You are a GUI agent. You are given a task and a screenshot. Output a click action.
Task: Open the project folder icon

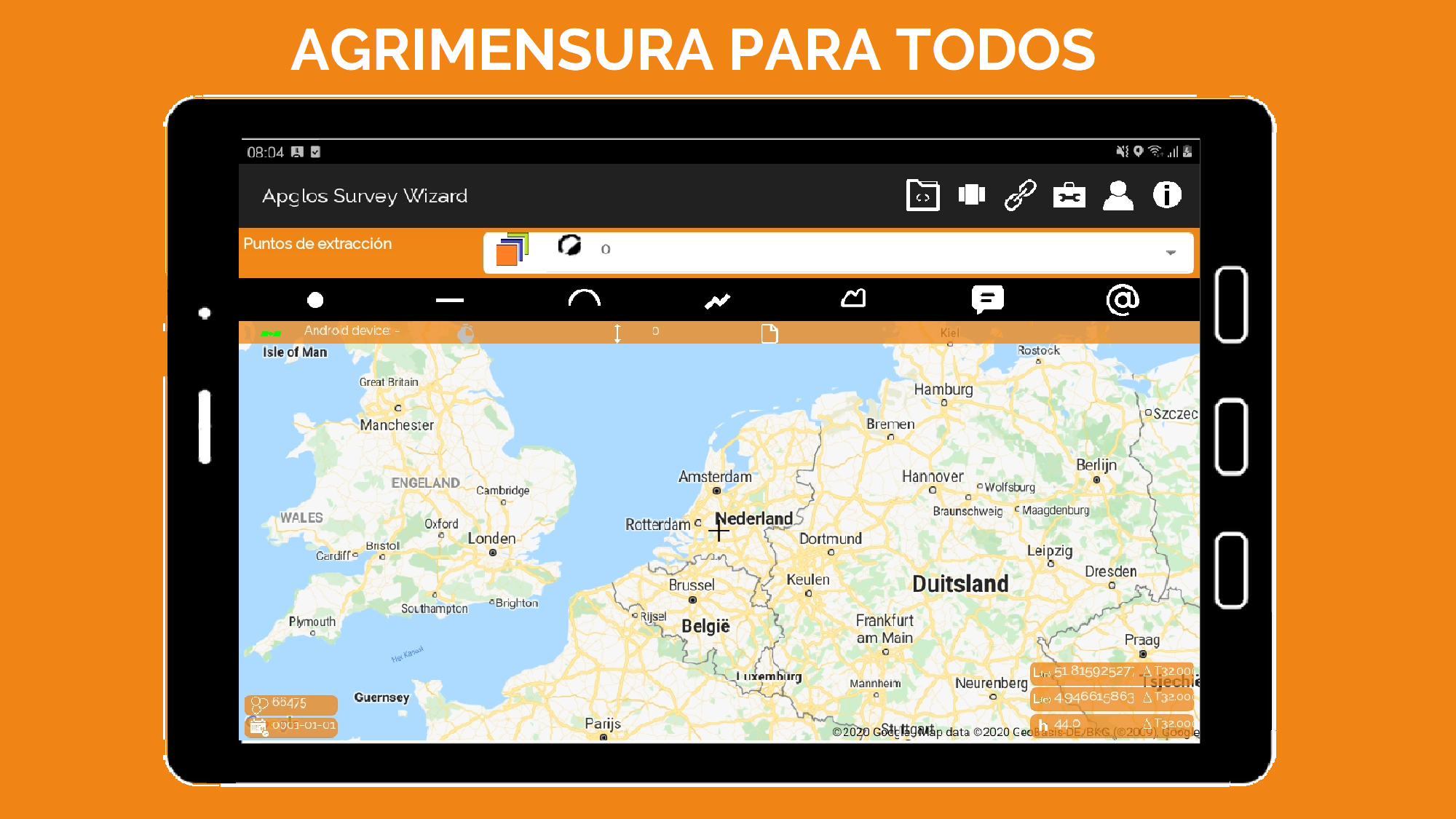coord(922,195)
